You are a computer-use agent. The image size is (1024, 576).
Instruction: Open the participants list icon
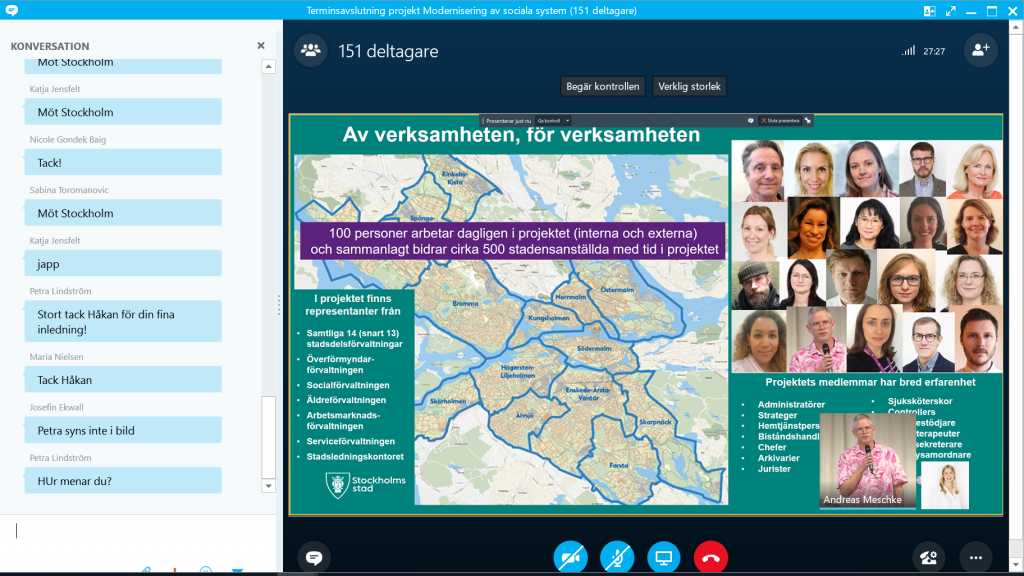310,50
